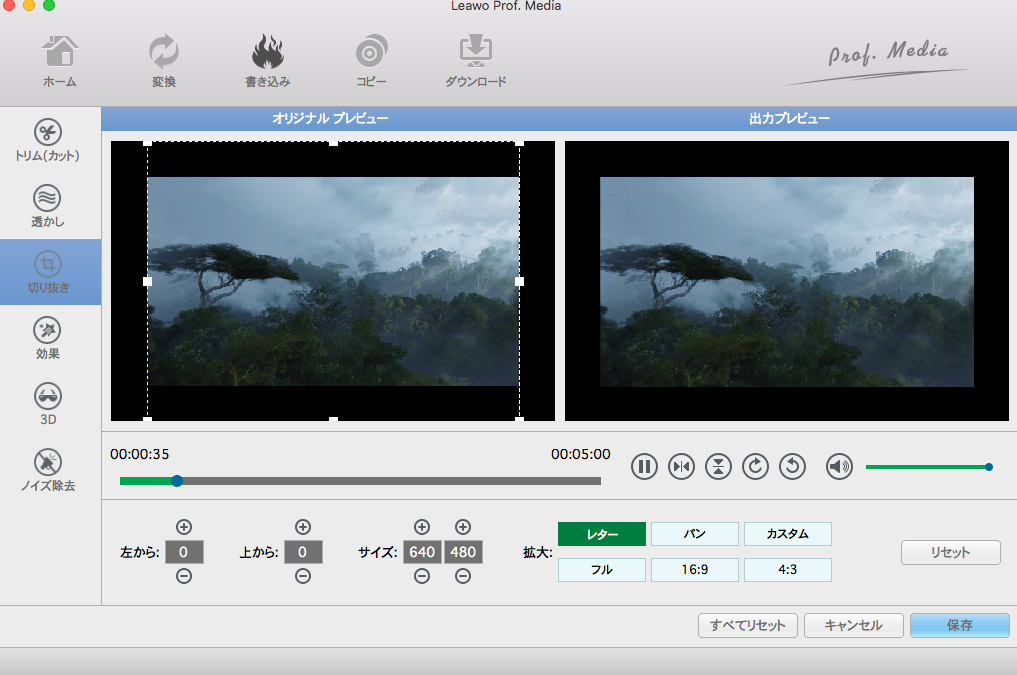Select the 3D glasses sidebar icon
1017x675 pixels.
48,395
